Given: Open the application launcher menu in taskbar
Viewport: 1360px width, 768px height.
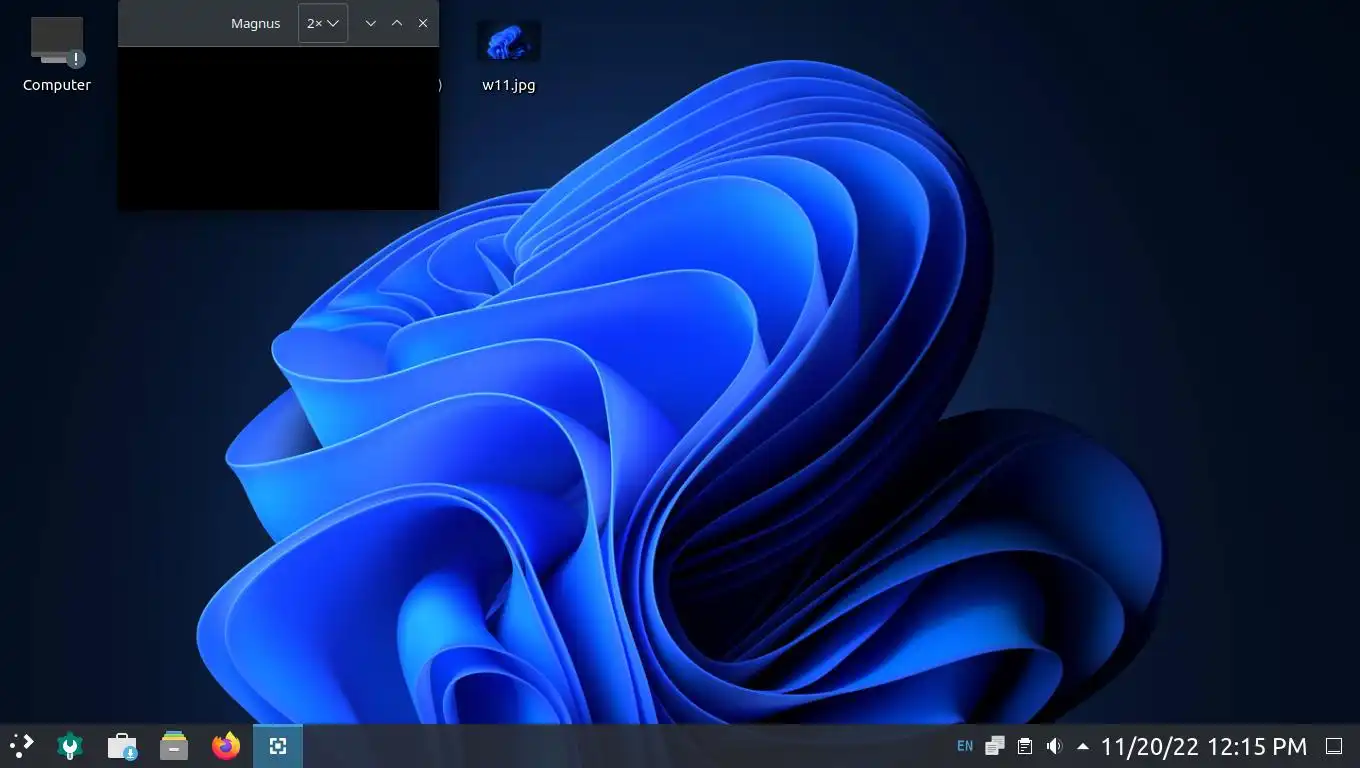Looking at the screenshot, I should 21,746.
